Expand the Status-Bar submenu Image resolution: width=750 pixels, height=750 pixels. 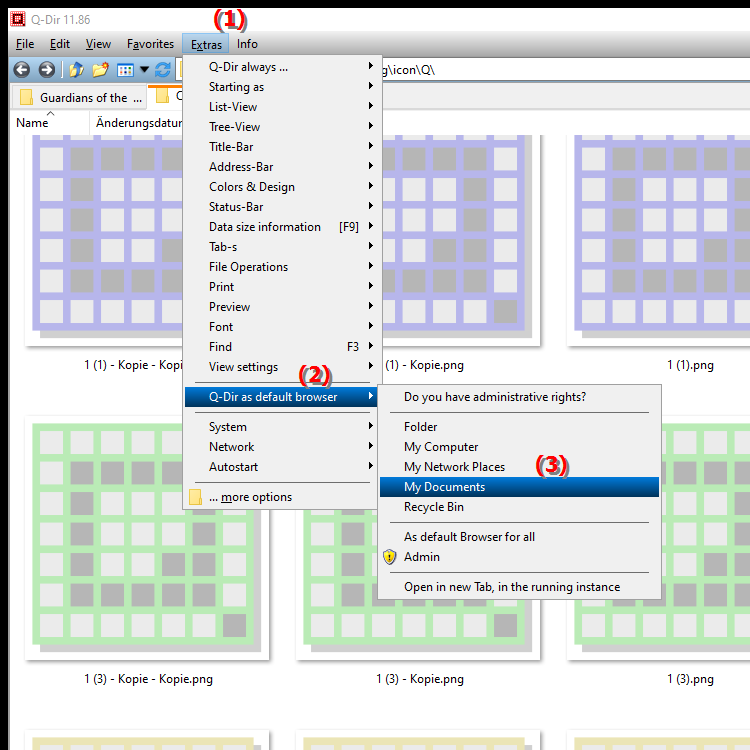[x=282, y=207]
